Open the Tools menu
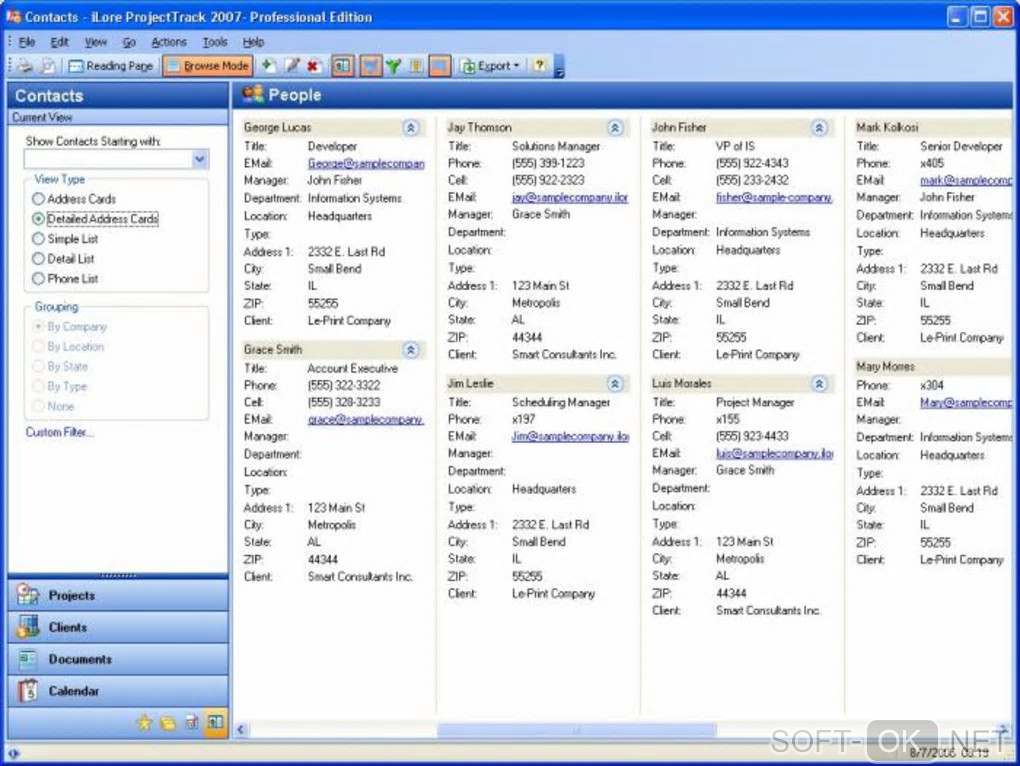The height and width of the screenshot is (766, 1020). (215, 42)
